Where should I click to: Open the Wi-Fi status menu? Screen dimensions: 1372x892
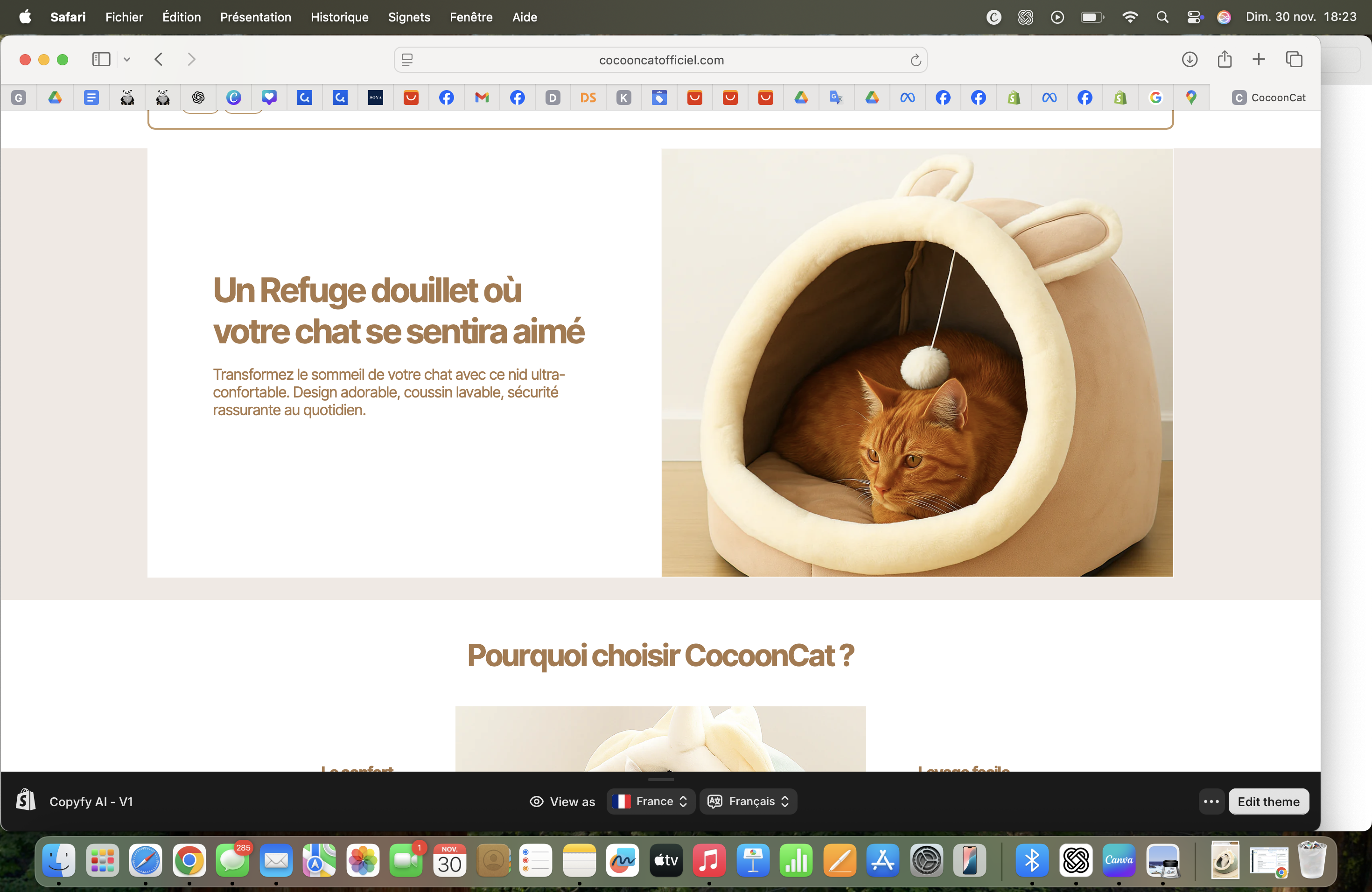tap(1130, 17)
